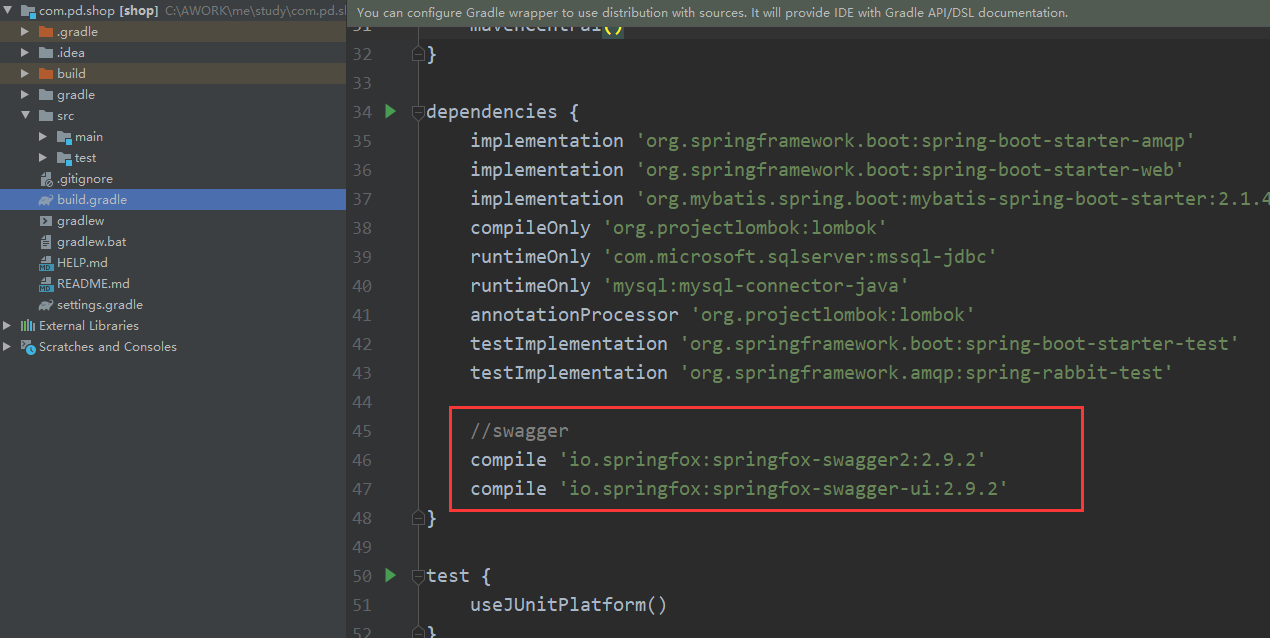Click the build.gradle file icon

[x=46, y=200]
